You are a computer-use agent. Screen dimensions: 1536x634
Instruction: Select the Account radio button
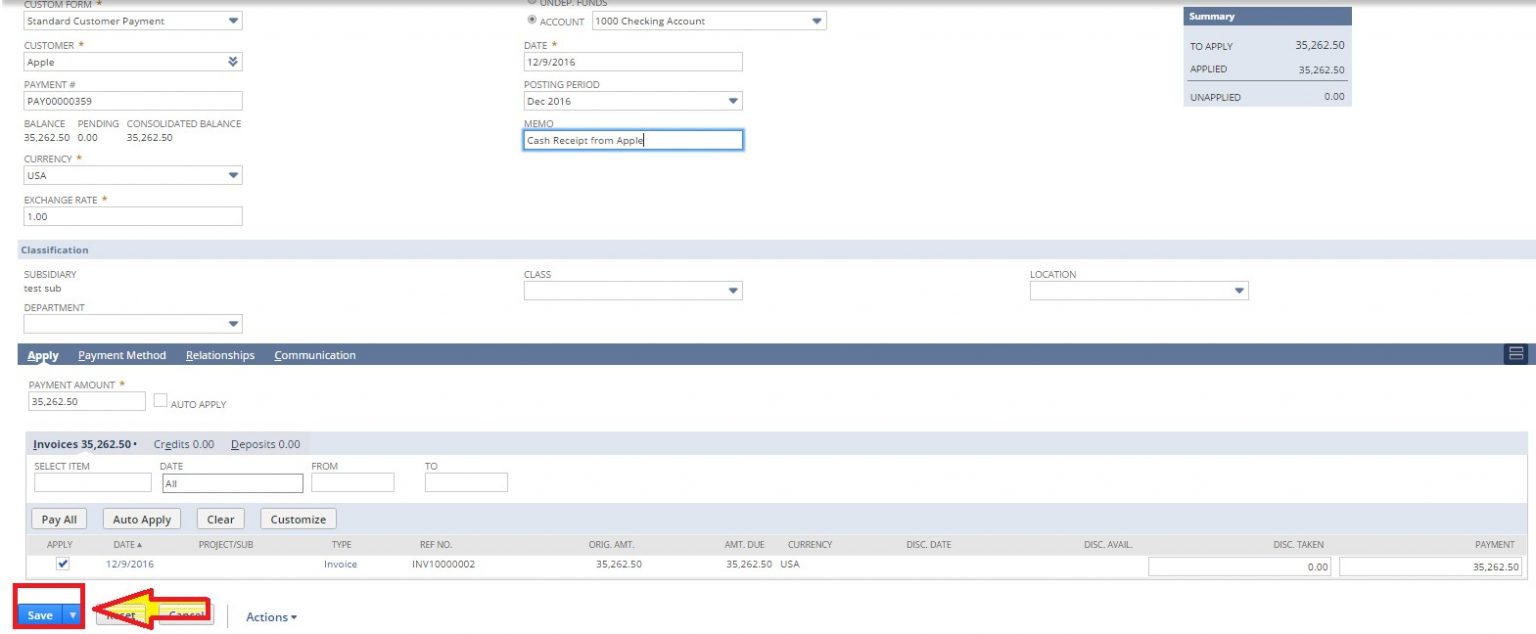coord(534,20)
